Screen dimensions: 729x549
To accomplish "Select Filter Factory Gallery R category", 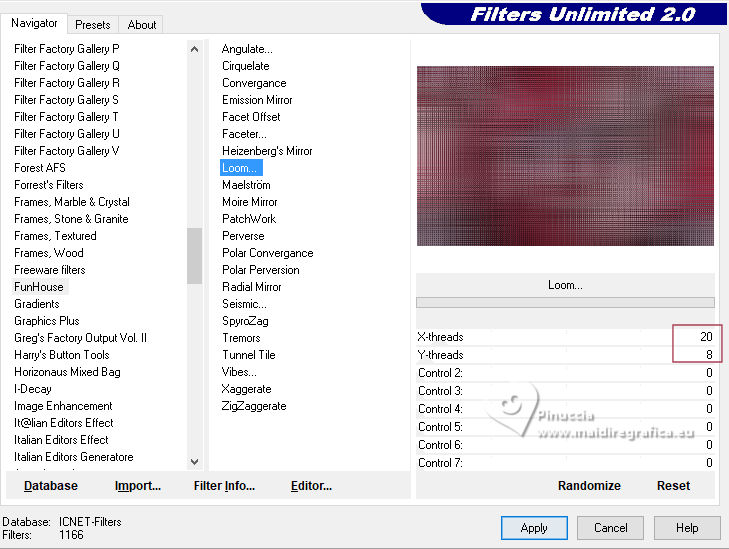I will pos(66,83).
